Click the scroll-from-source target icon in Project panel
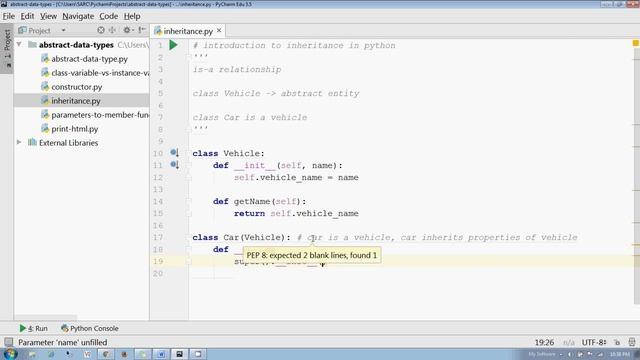This screenshot has width=640, height=360. coord(101,30)
